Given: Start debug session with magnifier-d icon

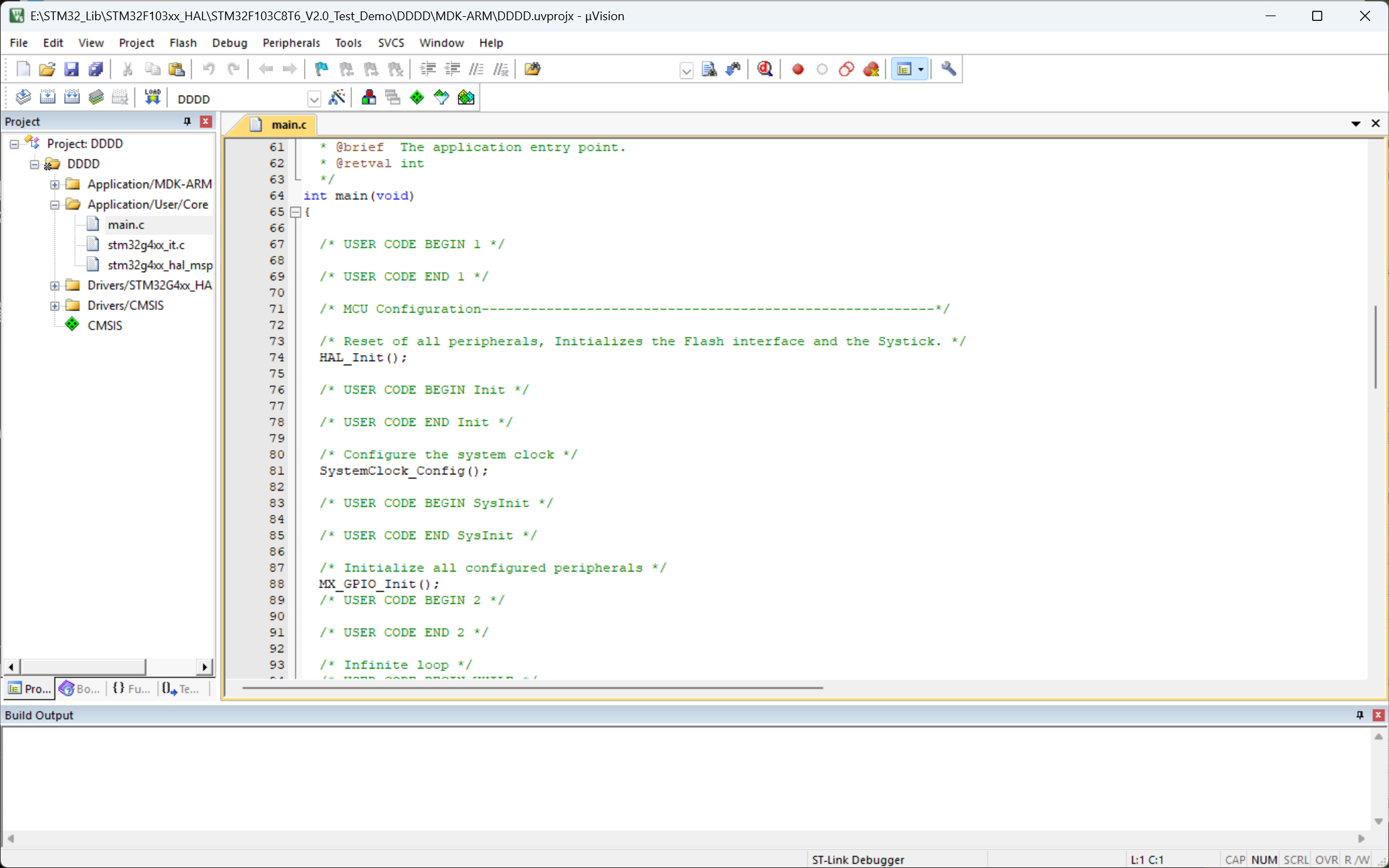Looking at the screenshot, I should [765, 69].
